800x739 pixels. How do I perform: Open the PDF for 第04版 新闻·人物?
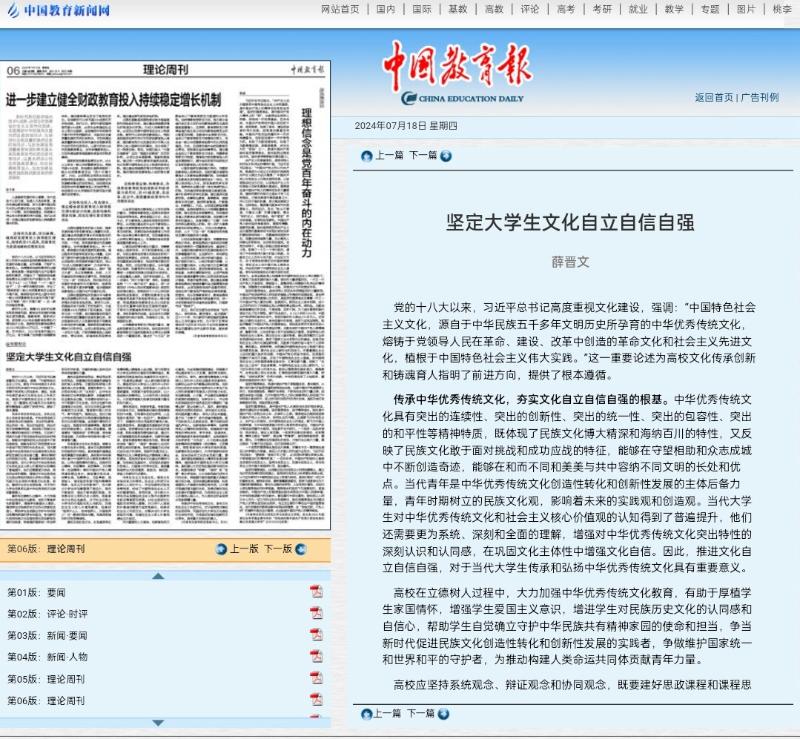316,657
